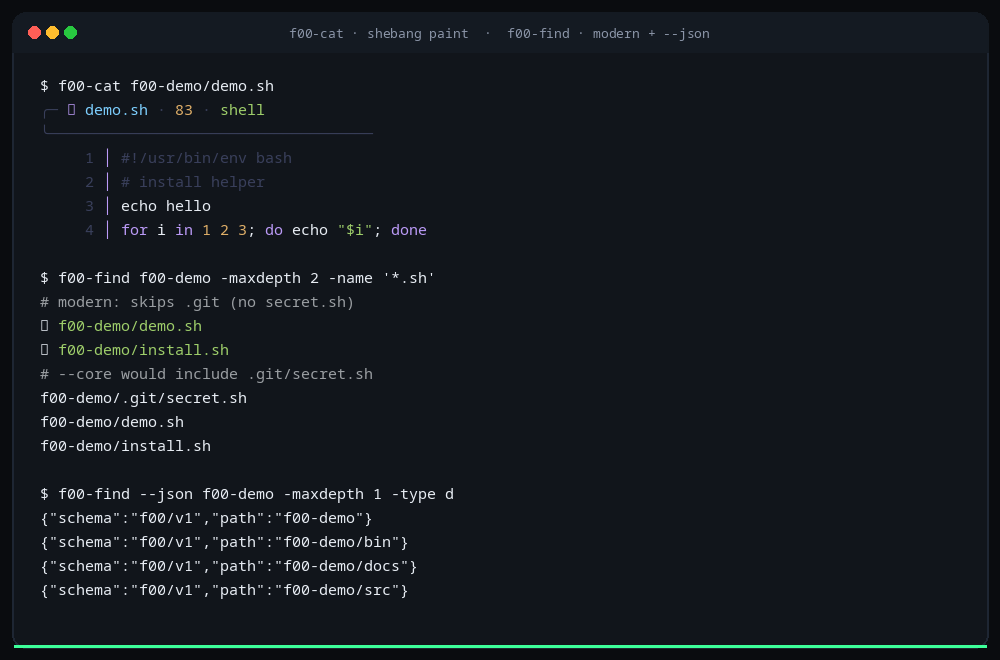Click the white 'f00-demo/install.sh' output line

[126, 446]
